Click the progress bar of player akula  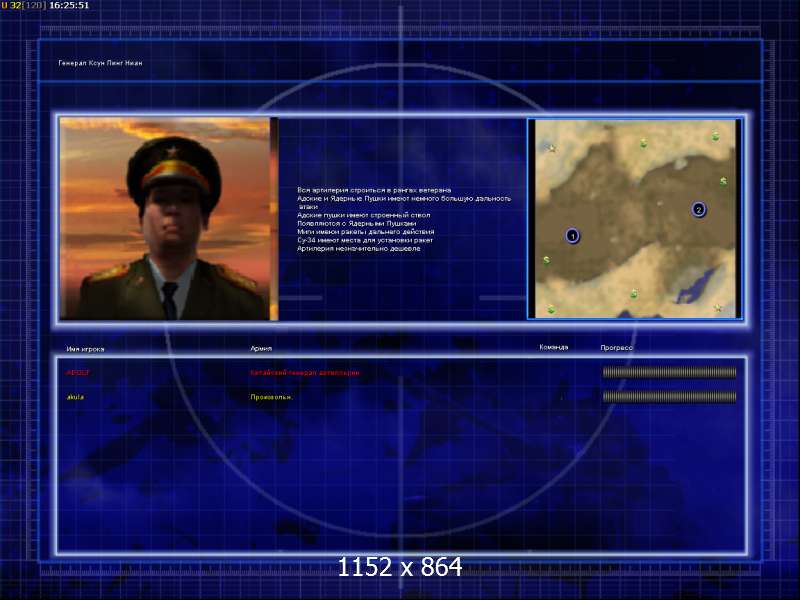pyautogui.click(x=669, y=396)
